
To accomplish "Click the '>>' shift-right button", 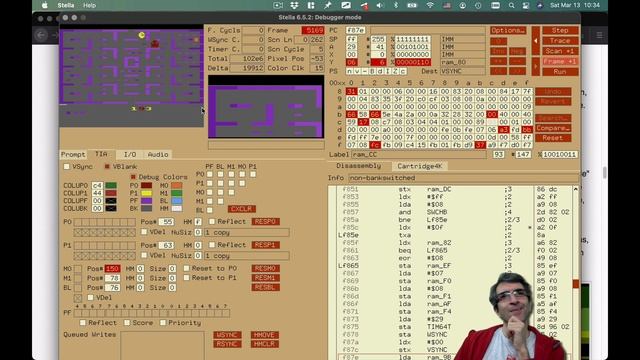I will pos(517,71).
